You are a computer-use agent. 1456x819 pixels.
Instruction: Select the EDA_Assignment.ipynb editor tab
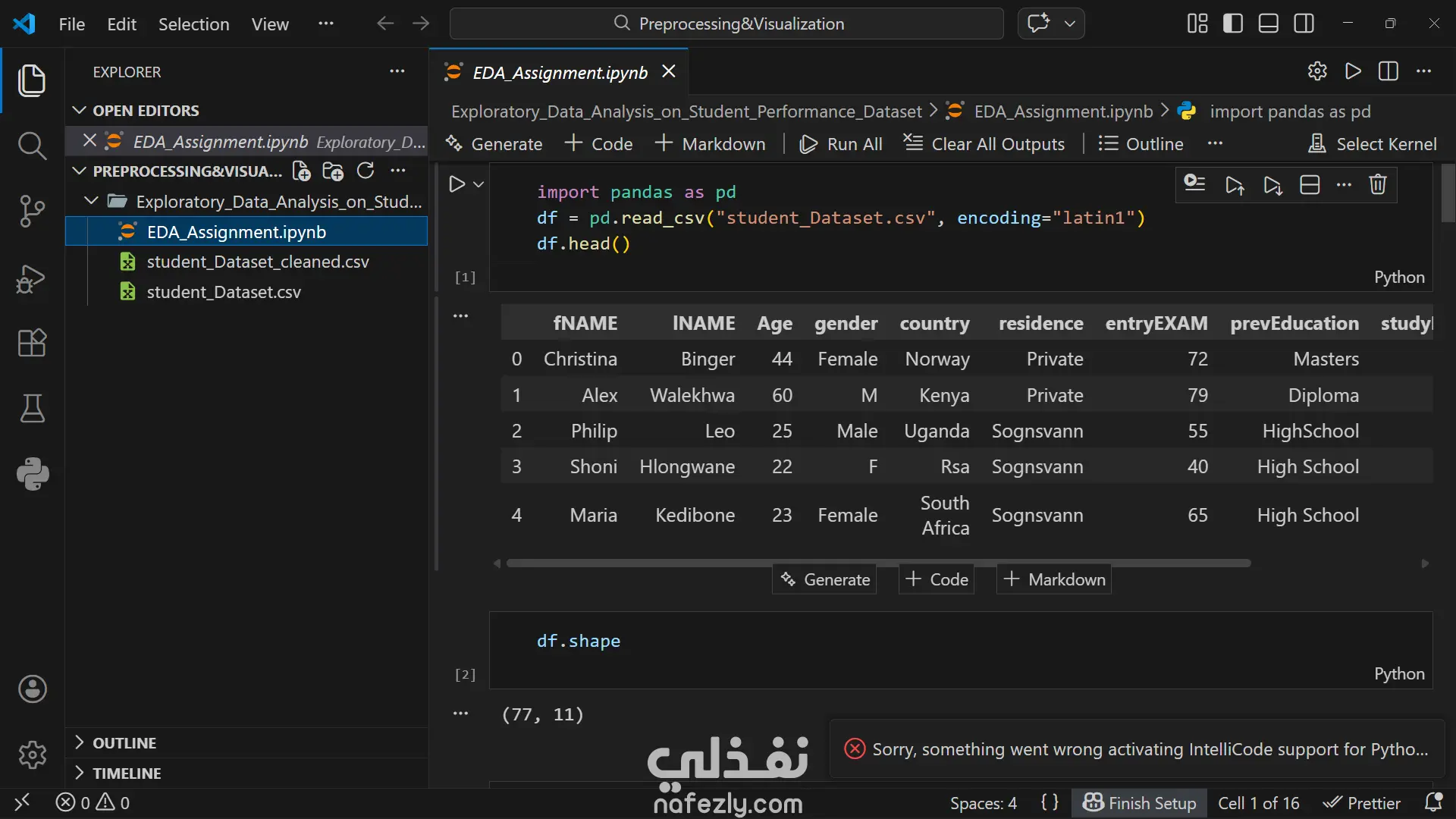pyautogui.click(x=560, y=72)
